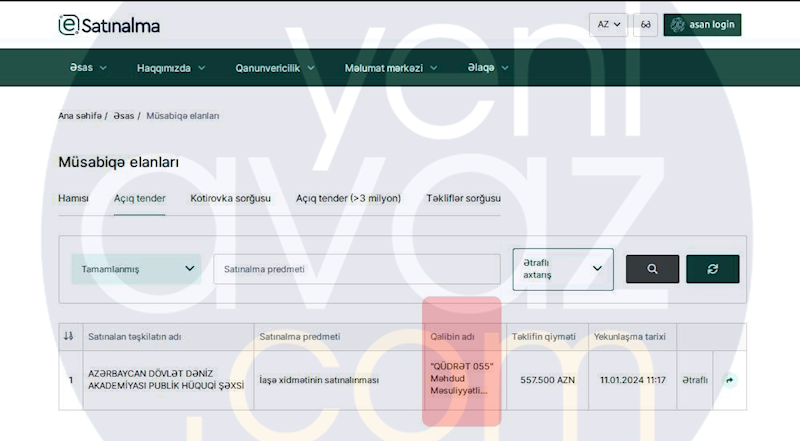Open Açıq tender (>3 milyon) tab
The image size is (800, 441).
[348, 198]
